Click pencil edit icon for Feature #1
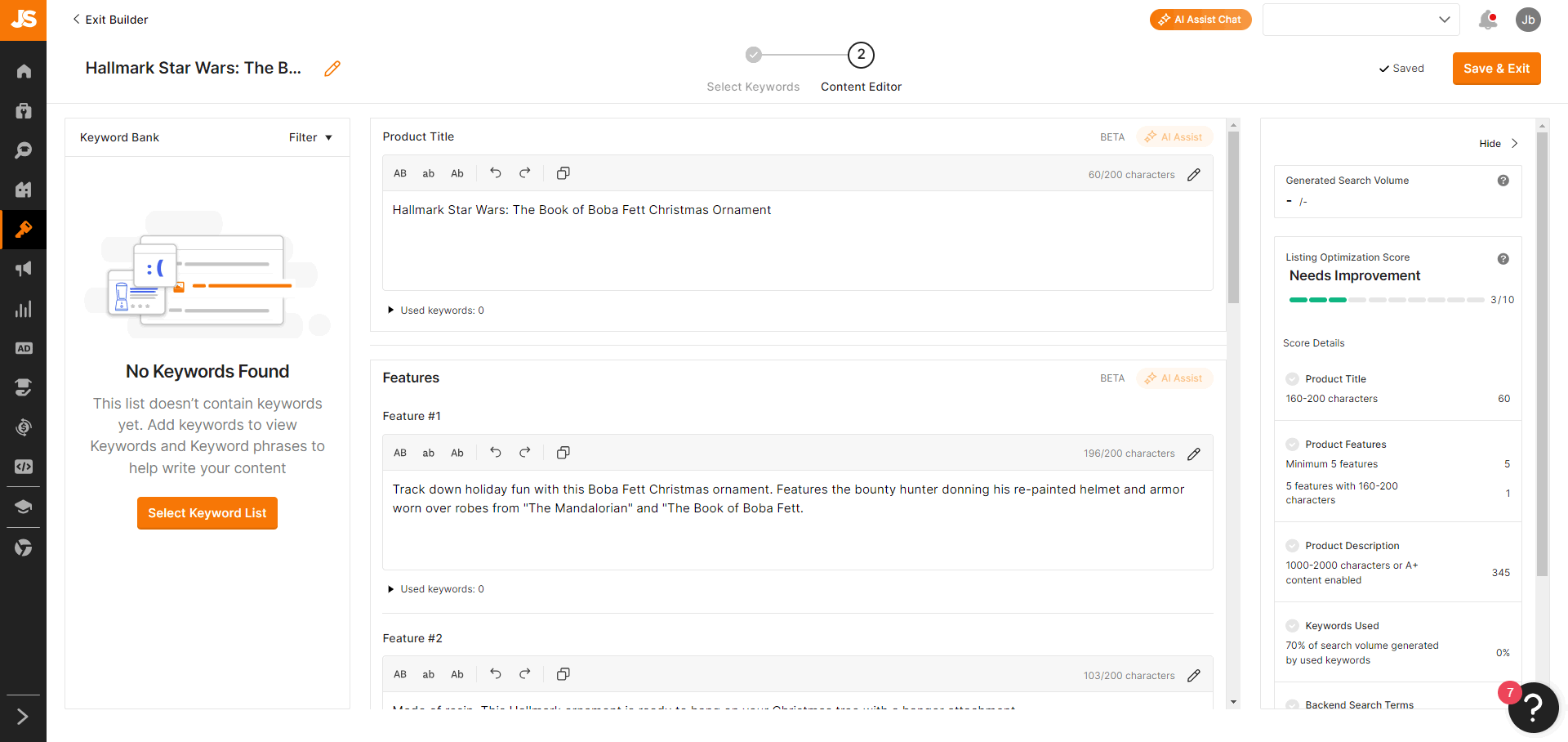The image size is (1568, 742). coord(1194,454)
